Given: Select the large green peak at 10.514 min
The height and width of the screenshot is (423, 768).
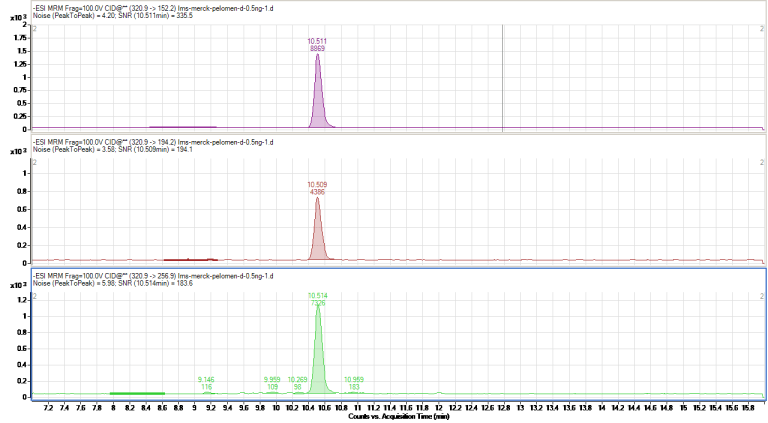Looking at the screenshot, I should (319, 352).
